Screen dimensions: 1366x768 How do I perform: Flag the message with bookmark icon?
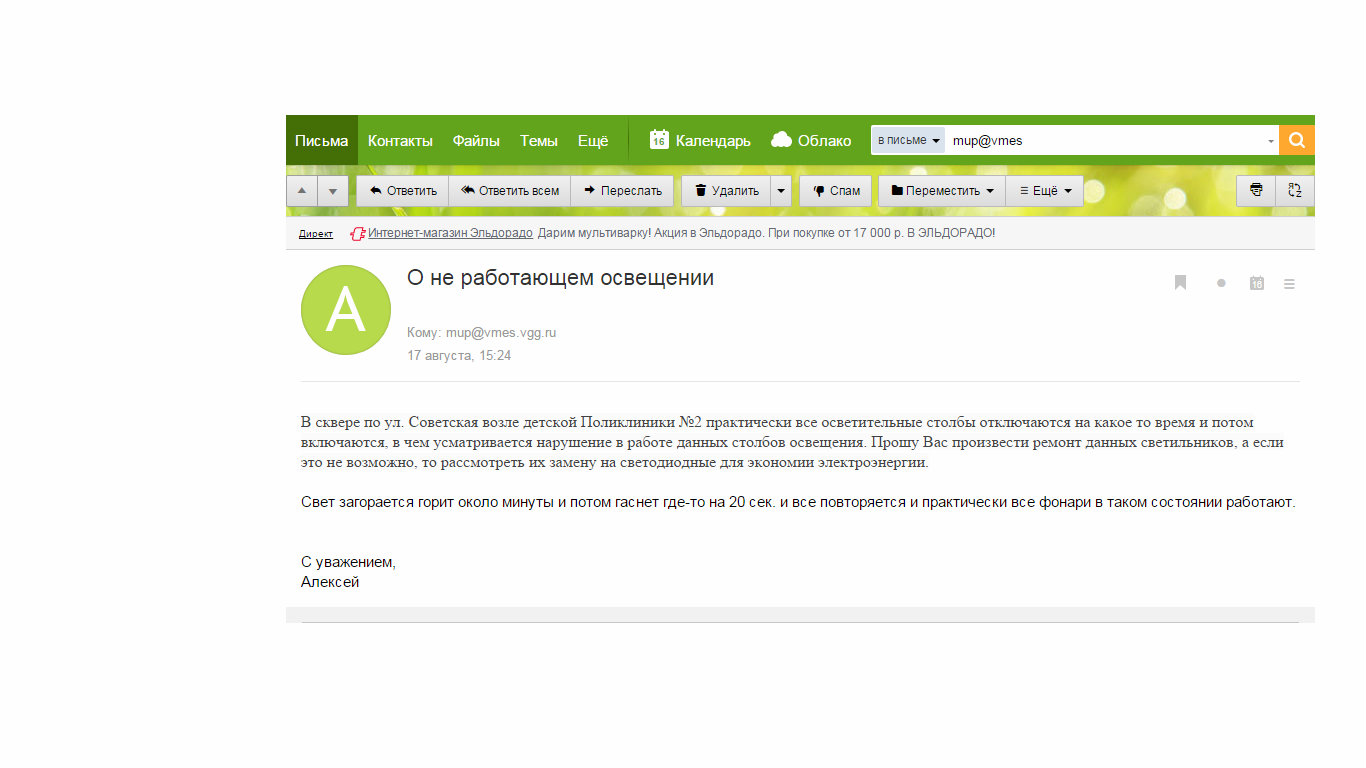1180,283
